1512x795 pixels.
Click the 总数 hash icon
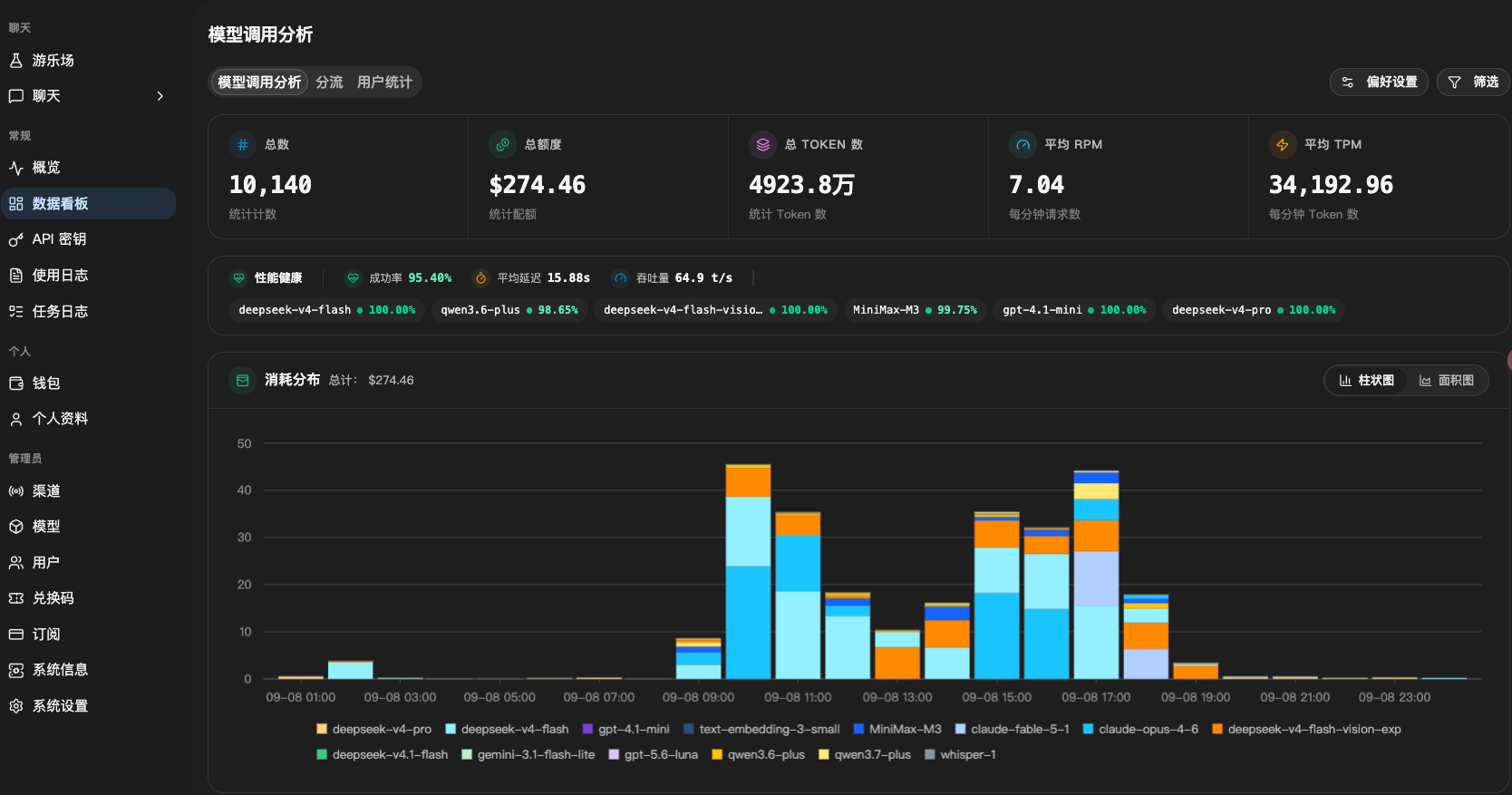click(243, 144)
